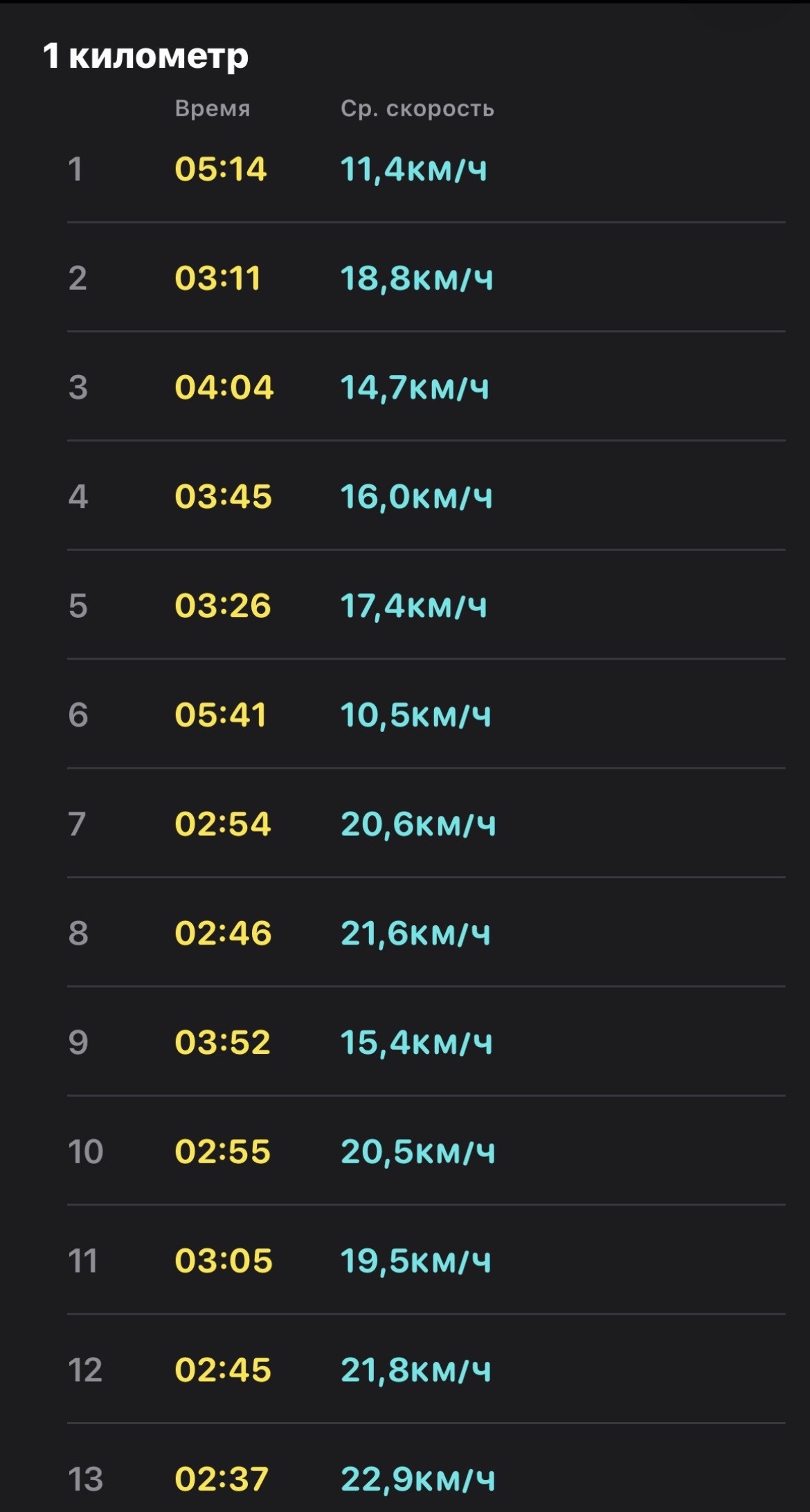Tap speed value 18,8км/ч

[417, 279]
